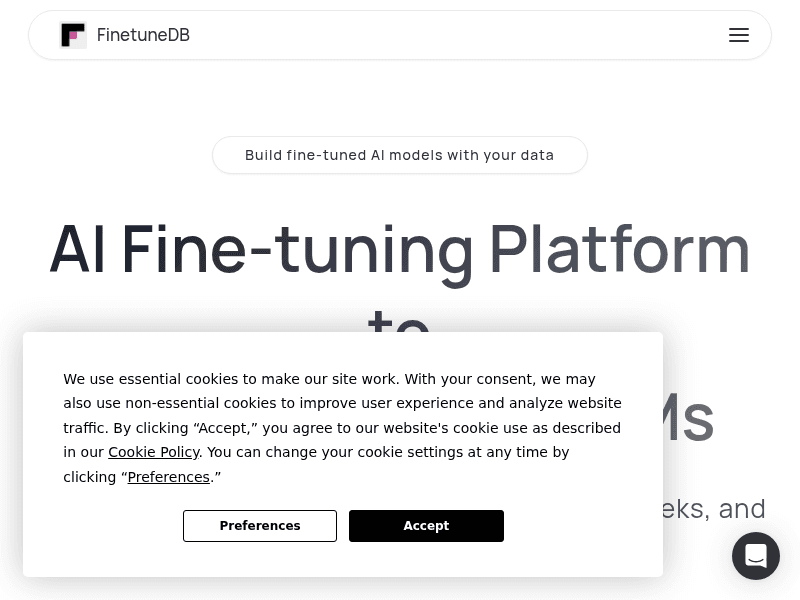
Task: Click the cookie consent paragraph's first line
Action: click(x=329, y=379)
